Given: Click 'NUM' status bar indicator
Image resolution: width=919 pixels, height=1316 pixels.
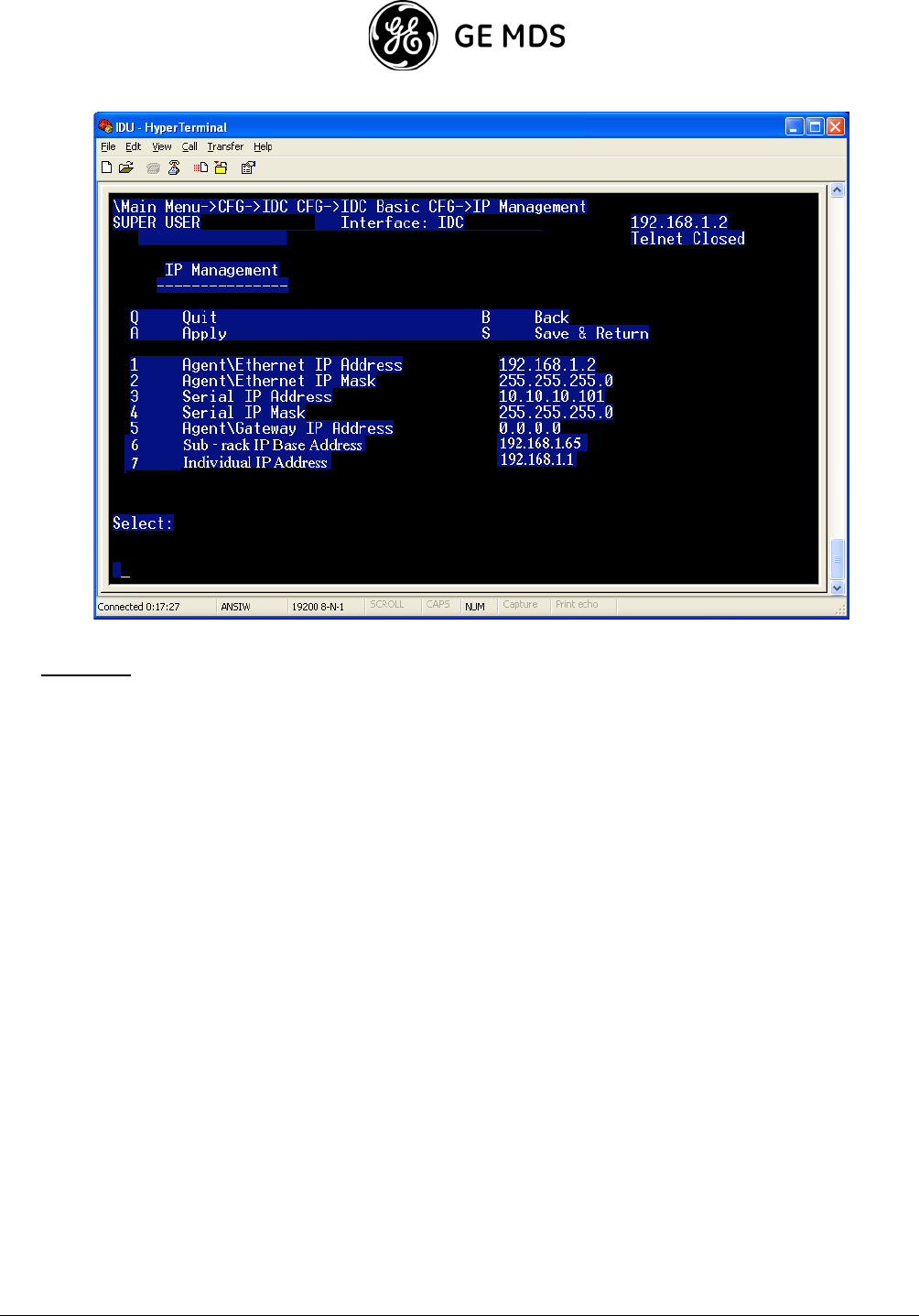Looking at the screenshot, I should 475,607.
